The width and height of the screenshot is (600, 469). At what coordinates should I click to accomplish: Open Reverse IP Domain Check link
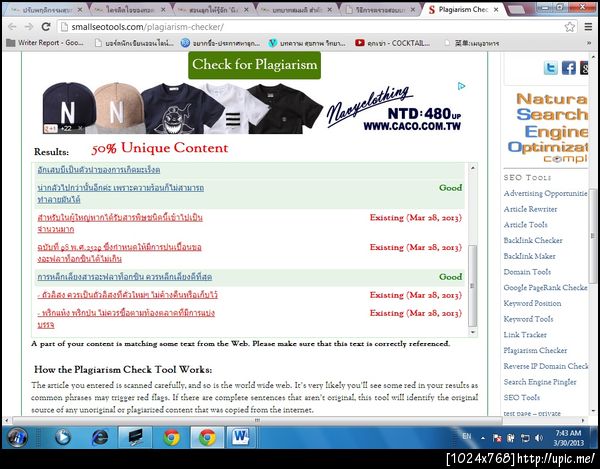[x=546, y=366]
